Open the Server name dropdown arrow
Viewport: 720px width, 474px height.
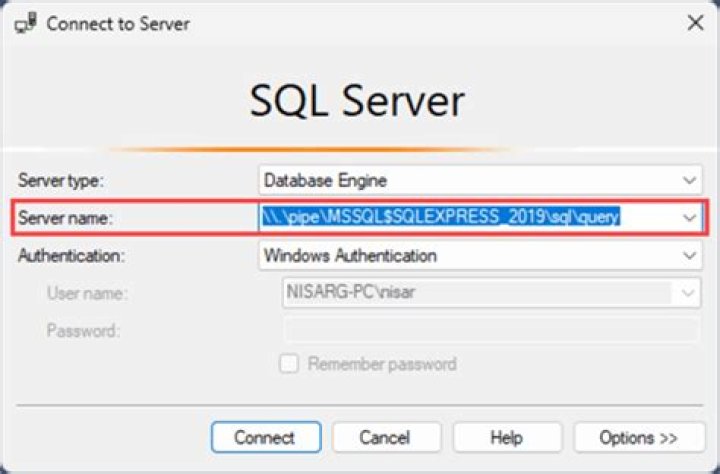pos(689,217)
